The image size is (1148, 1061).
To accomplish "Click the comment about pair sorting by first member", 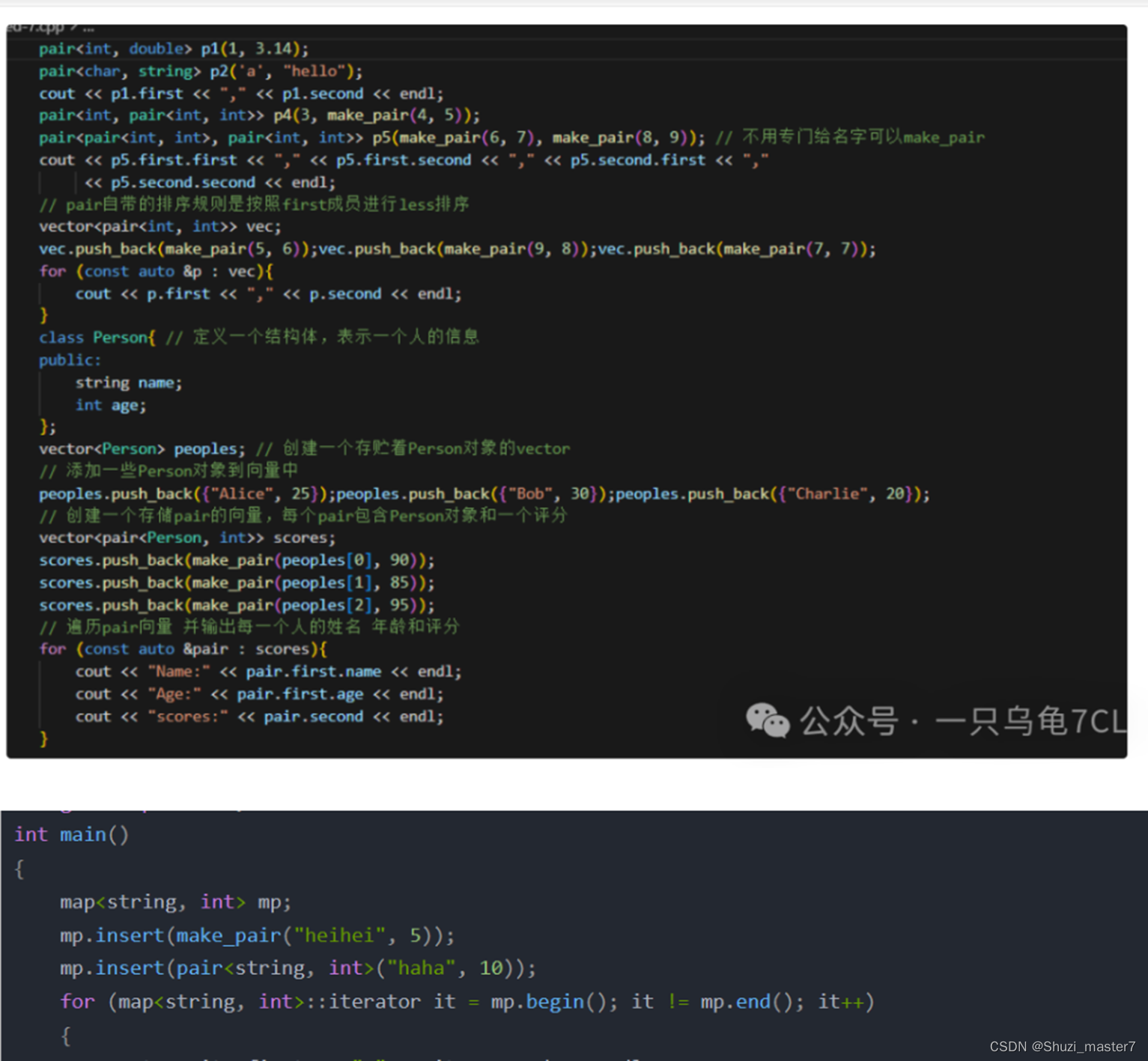I will (255, 204).
